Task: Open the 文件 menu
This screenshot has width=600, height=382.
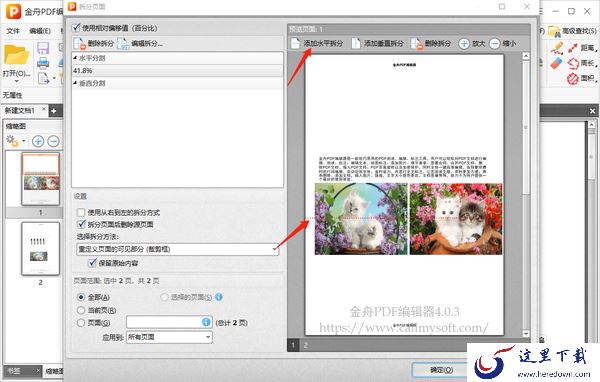Action: click(x=13, y=31)
